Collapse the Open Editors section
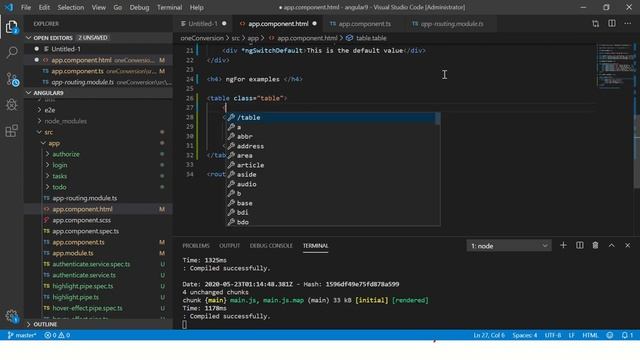Screen dimensions: 640x360 (98, 38)
